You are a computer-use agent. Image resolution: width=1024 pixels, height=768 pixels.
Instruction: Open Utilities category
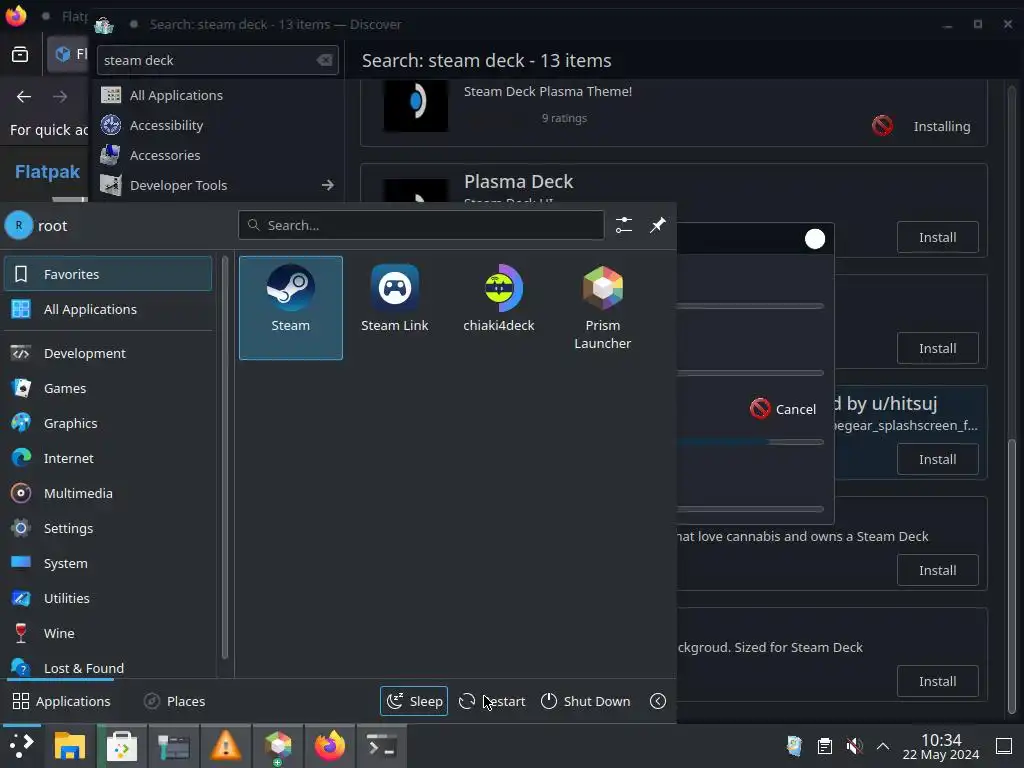[x=108, y=598]
